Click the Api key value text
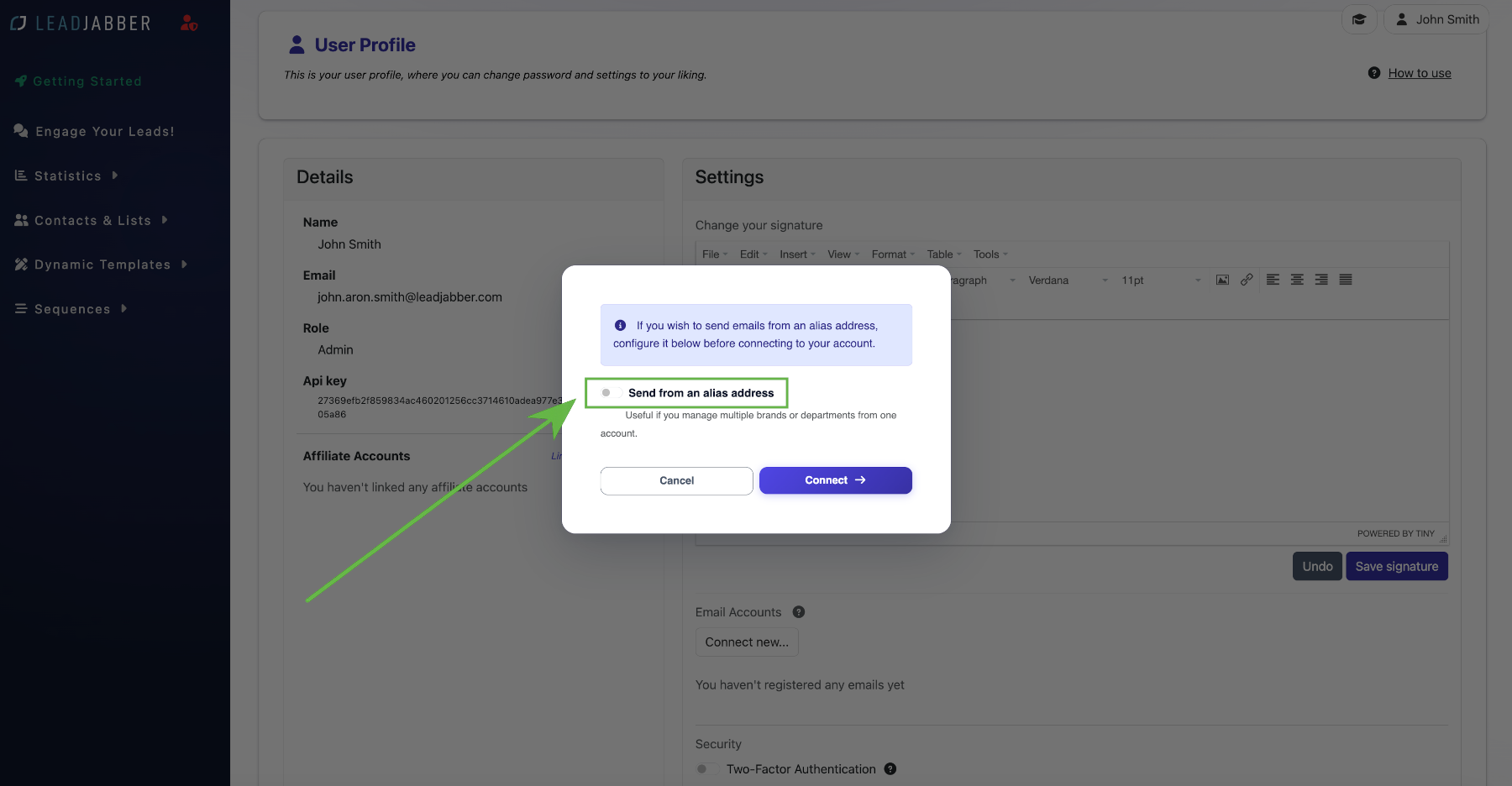 point(439,407)
